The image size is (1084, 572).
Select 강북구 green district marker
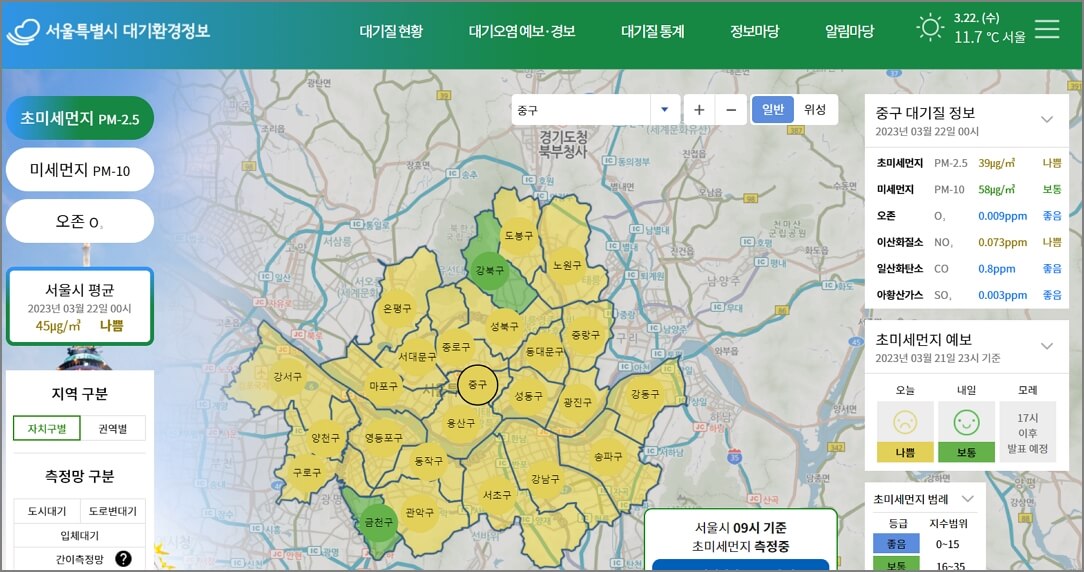[x=489, y=270]
